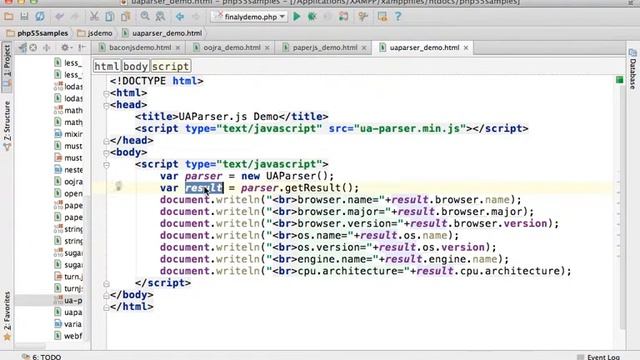
Task: Click the html breadcrumb in editor
Action: 107,66
